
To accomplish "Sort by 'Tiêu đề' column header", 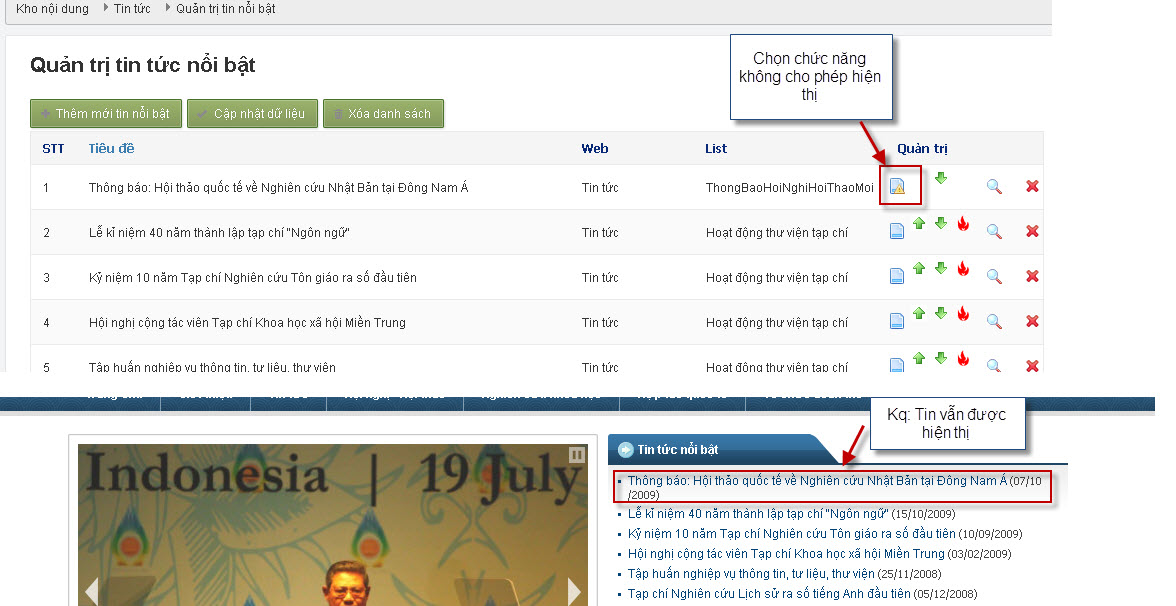I will click(111, 149).
